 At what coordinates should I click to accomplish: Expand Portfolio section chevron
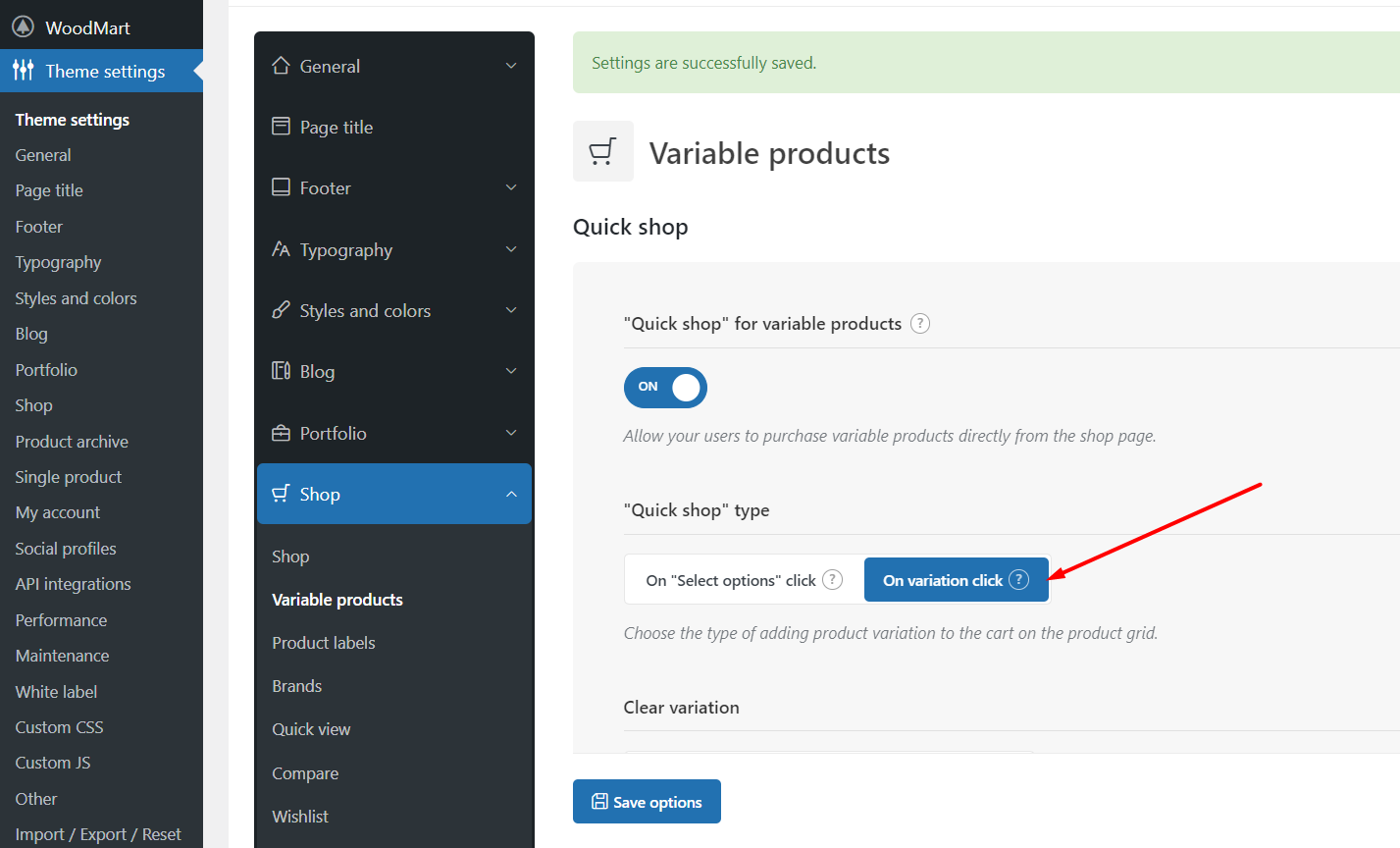tap(511, 433)
